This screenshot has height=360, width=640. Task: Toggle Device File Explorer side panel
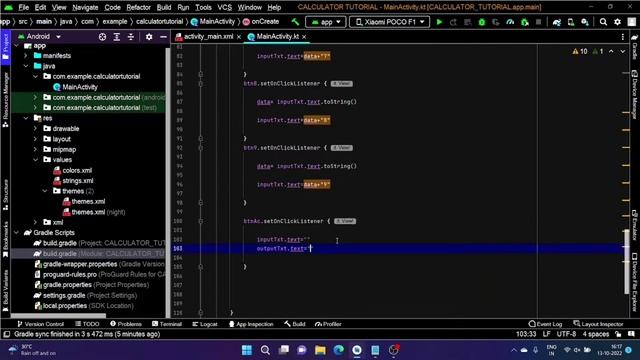(635, 282)
